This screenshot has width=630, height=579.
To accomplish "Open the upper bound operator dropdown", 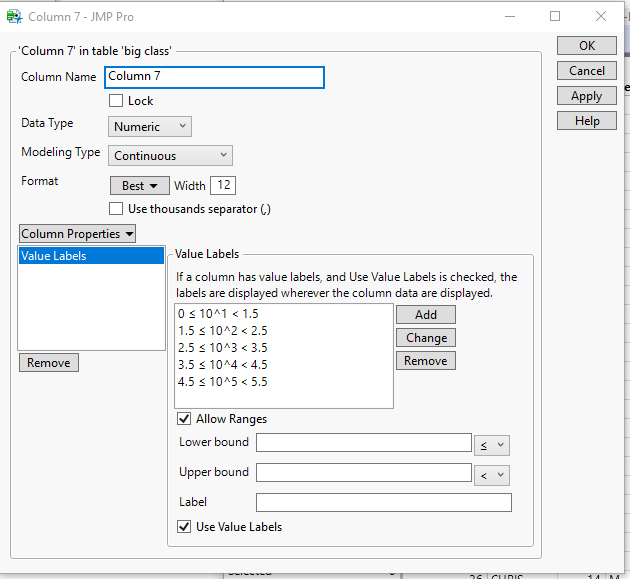I will click(x=492, y=475).
